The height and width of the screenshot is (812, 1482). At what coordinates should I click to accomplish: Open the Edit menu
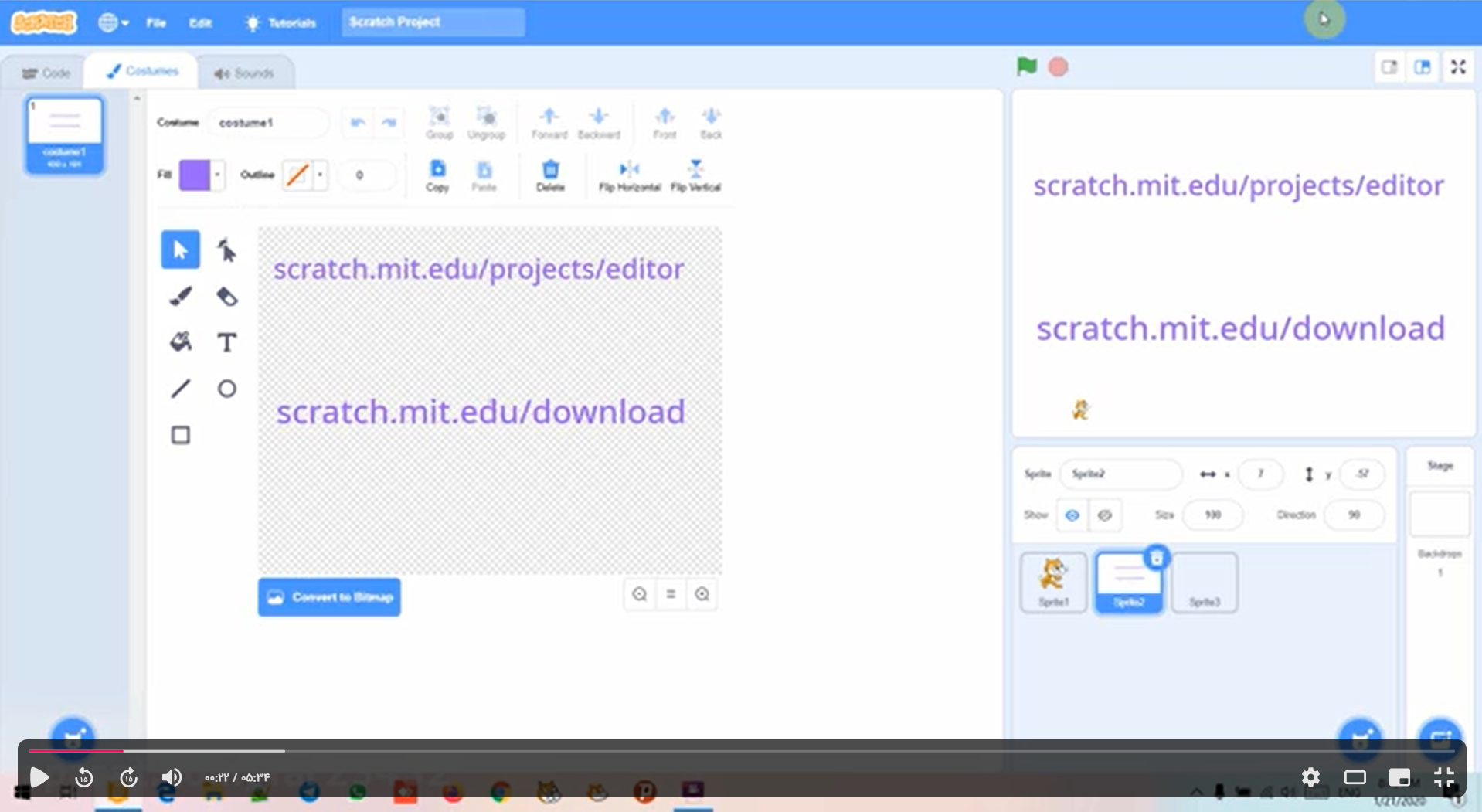(200, 22)
